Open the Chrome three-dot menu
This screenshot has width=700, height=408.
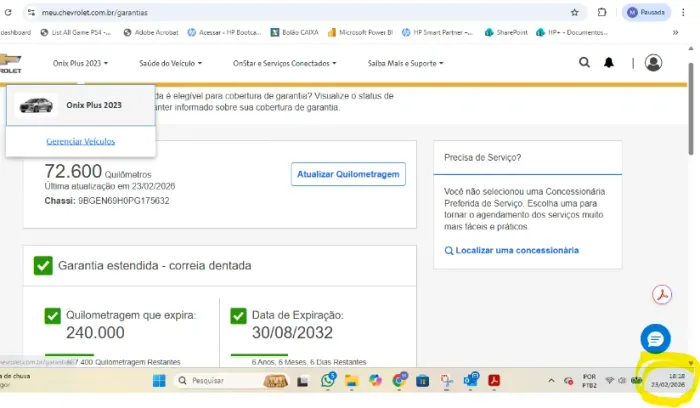[x=683, y=12]
